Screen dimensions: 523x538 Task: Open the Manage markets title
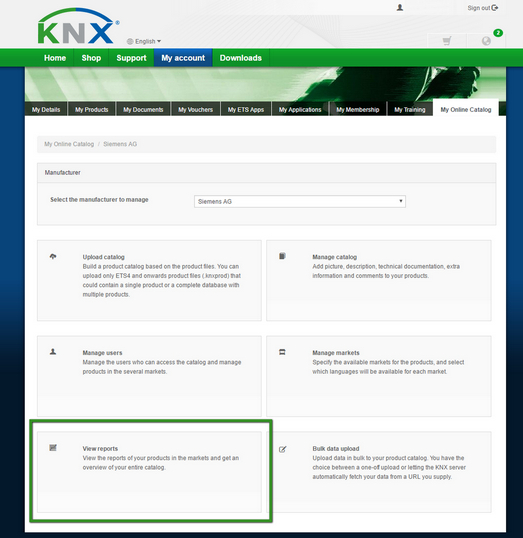pyautogui.click(x=336, y=353)
